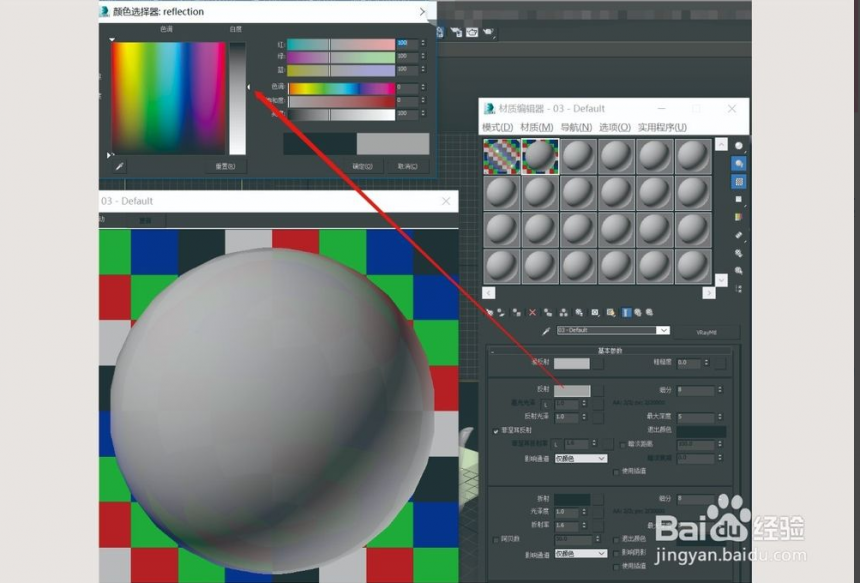
Task: Toggle the 阿贝数 checkbox
Action: click(496, 540)
